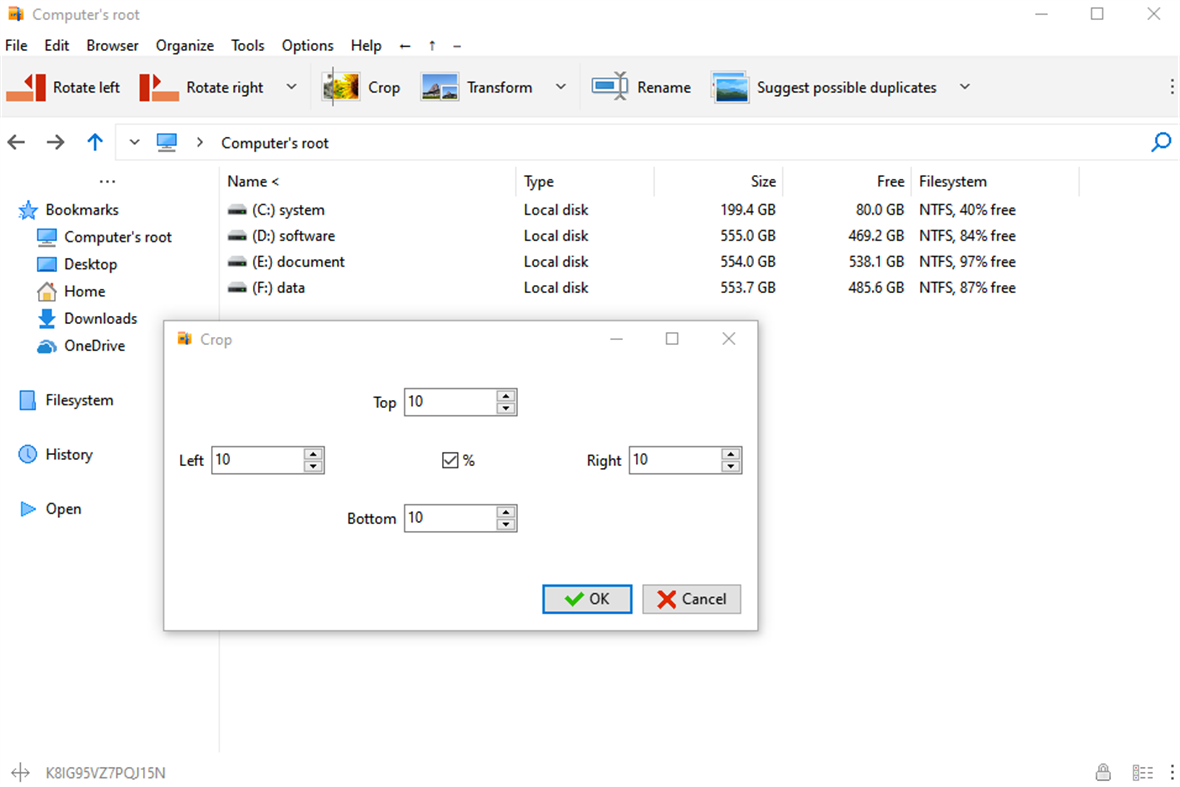This screenshot has width=1180, height=787.
Task: Open search with the magnifier icon
Action: click(1161, 142)
